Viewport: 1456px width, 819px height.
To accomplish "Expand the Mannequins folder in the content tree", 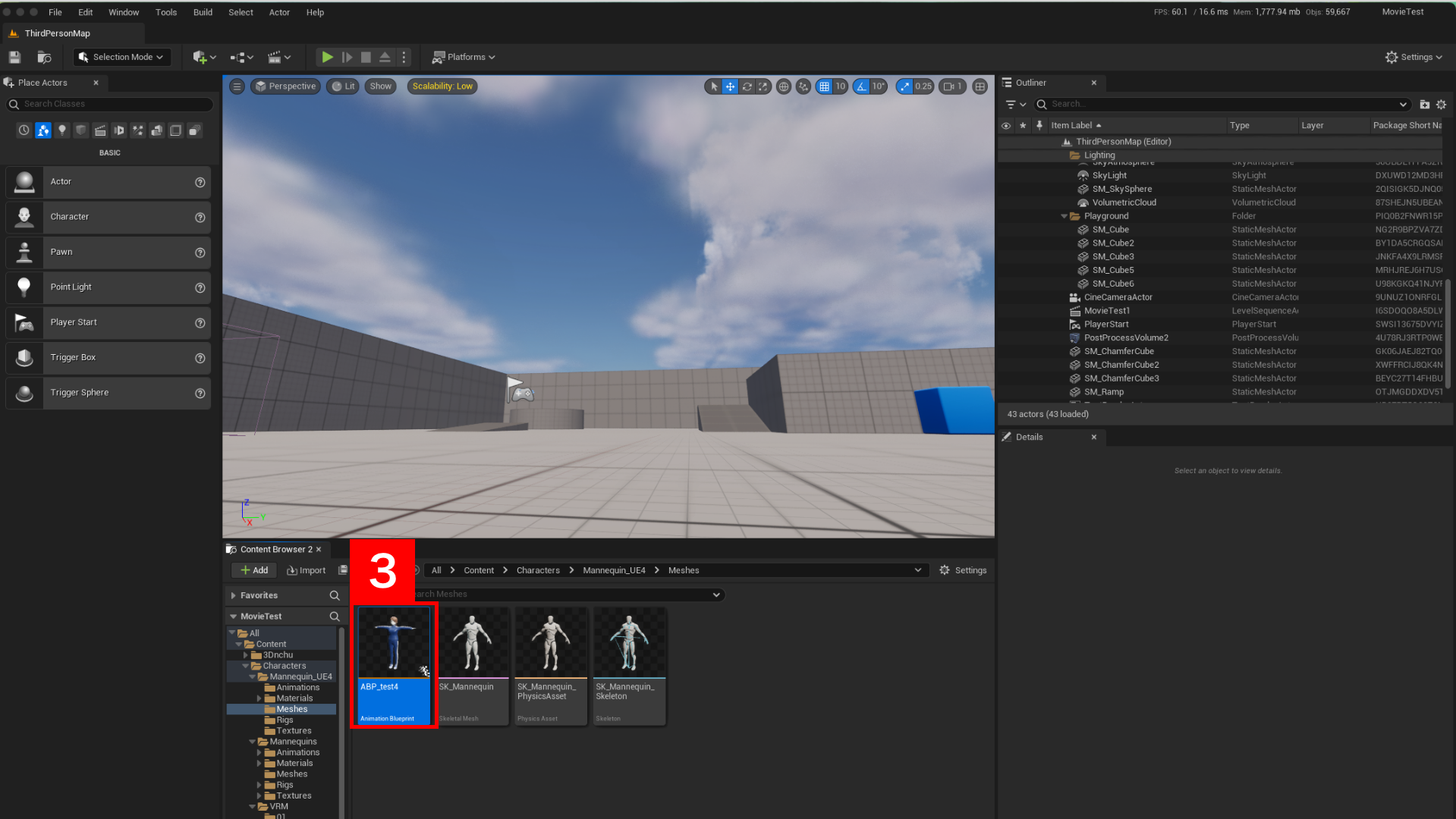I will click(x=253, y=741).
